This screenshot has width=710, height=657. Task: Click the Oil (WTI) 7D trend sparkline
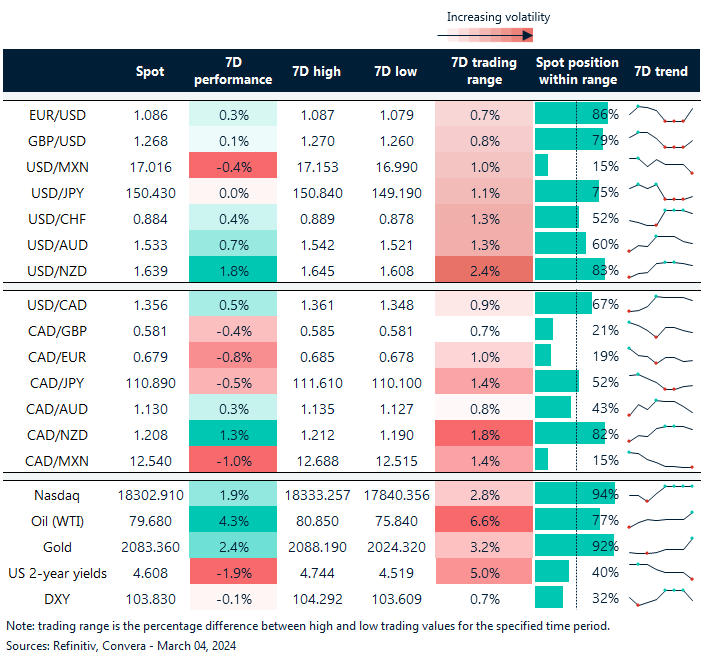pos(660,519)
